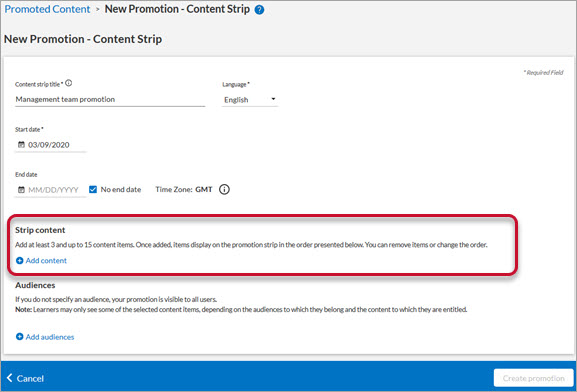Show info tooltip for Content strip title
This screenshot has height=392, width=577.
[68, 83]
